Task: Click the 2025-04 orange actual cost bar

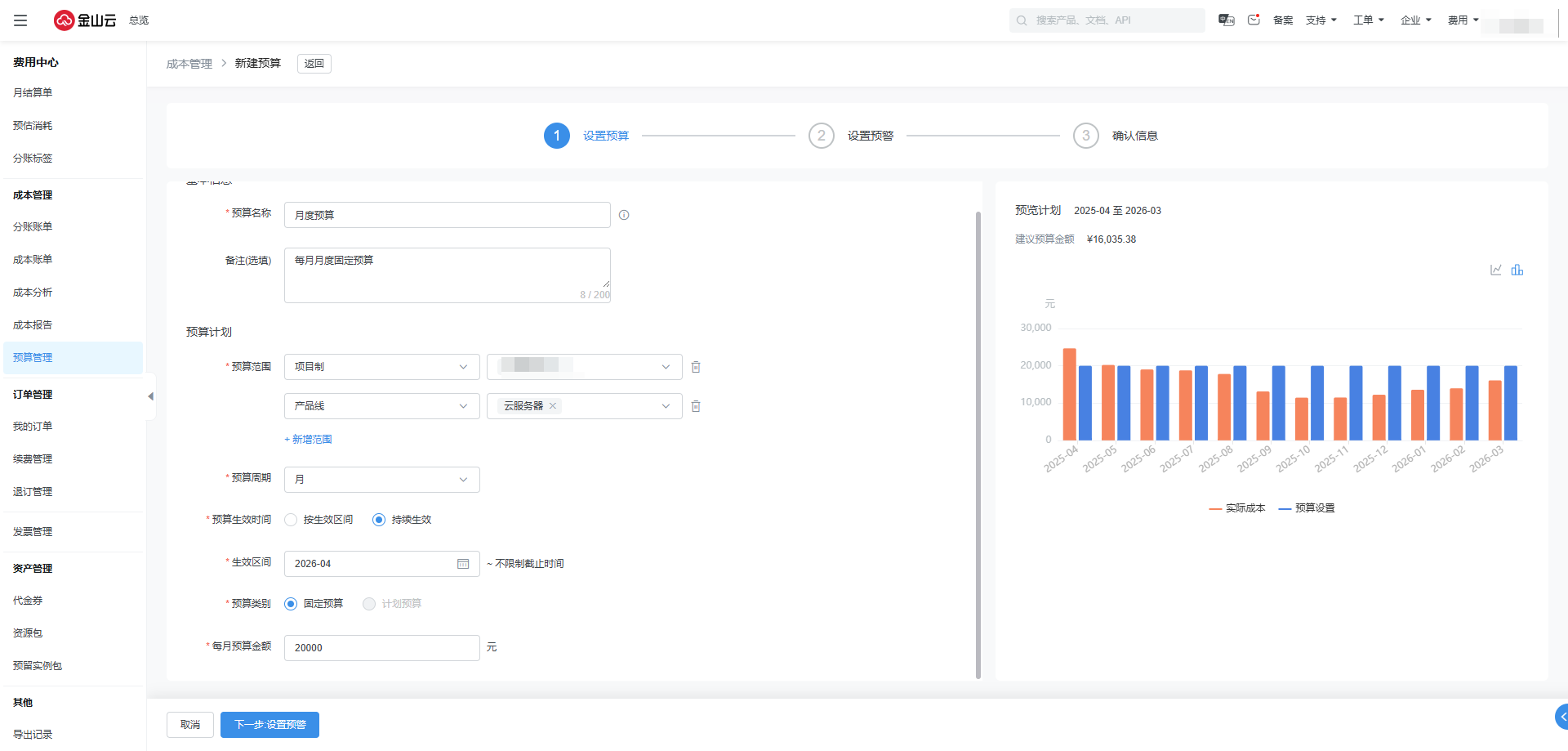Action: pyautogui.click(x=1069, y=395)
